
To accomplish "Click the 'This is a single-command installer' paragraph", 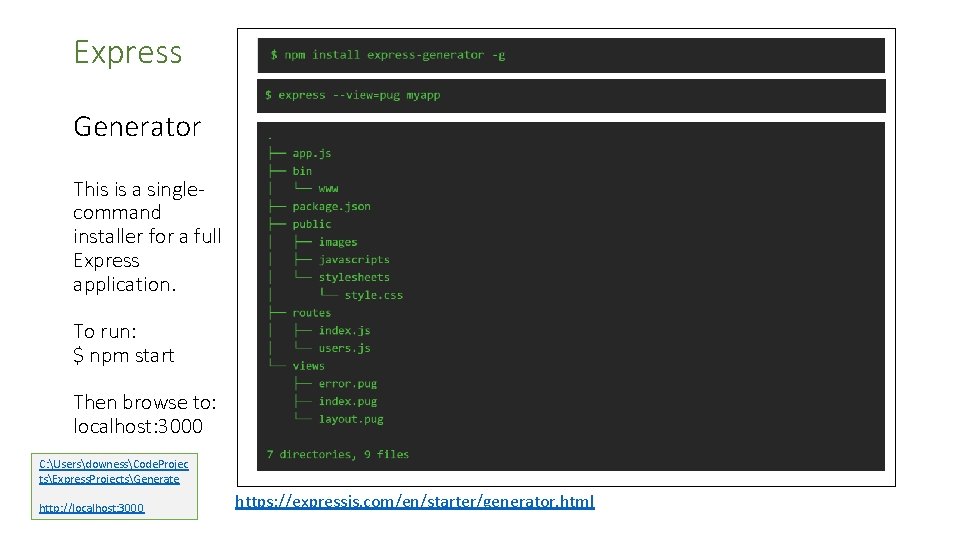I will [147, 236].
